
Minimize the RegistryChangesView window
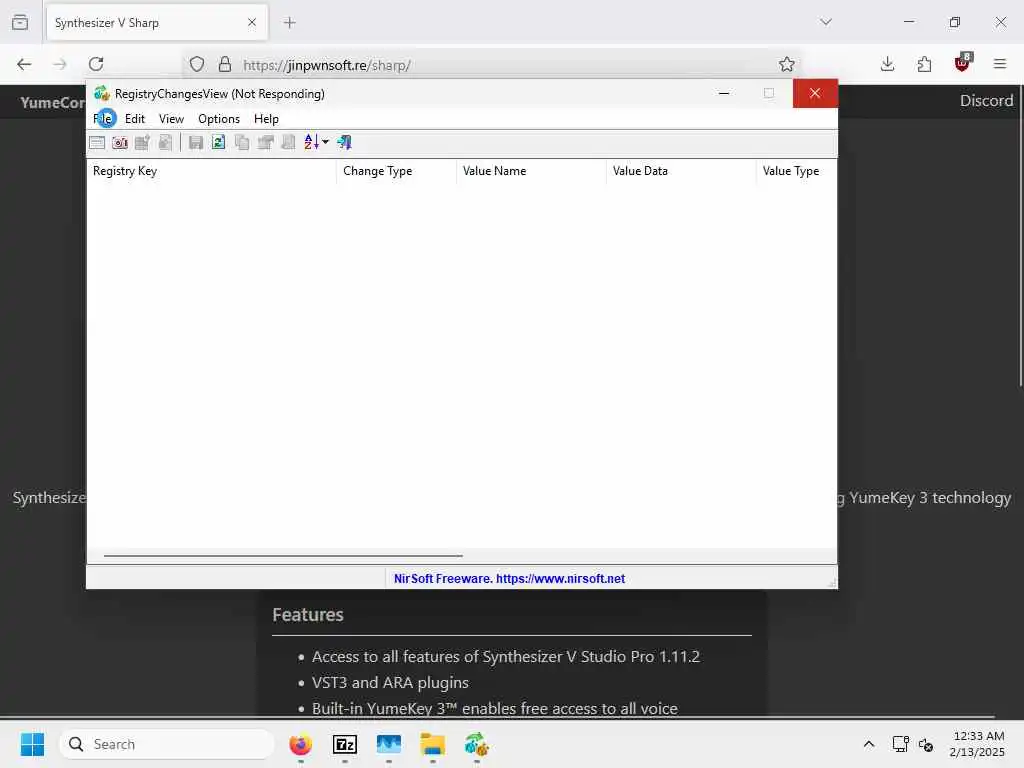click(x=724, y=93)
